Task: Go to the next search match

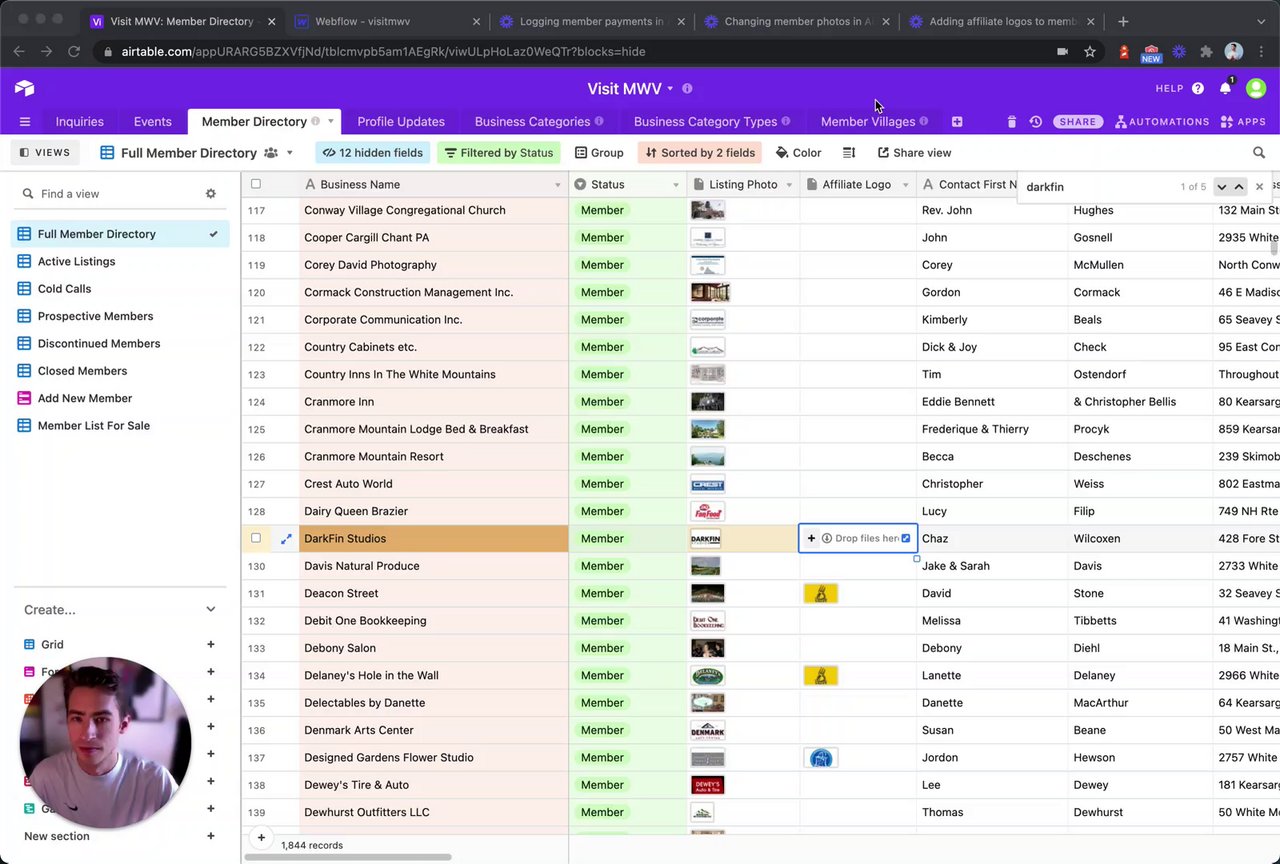Action: [1221, 187]
